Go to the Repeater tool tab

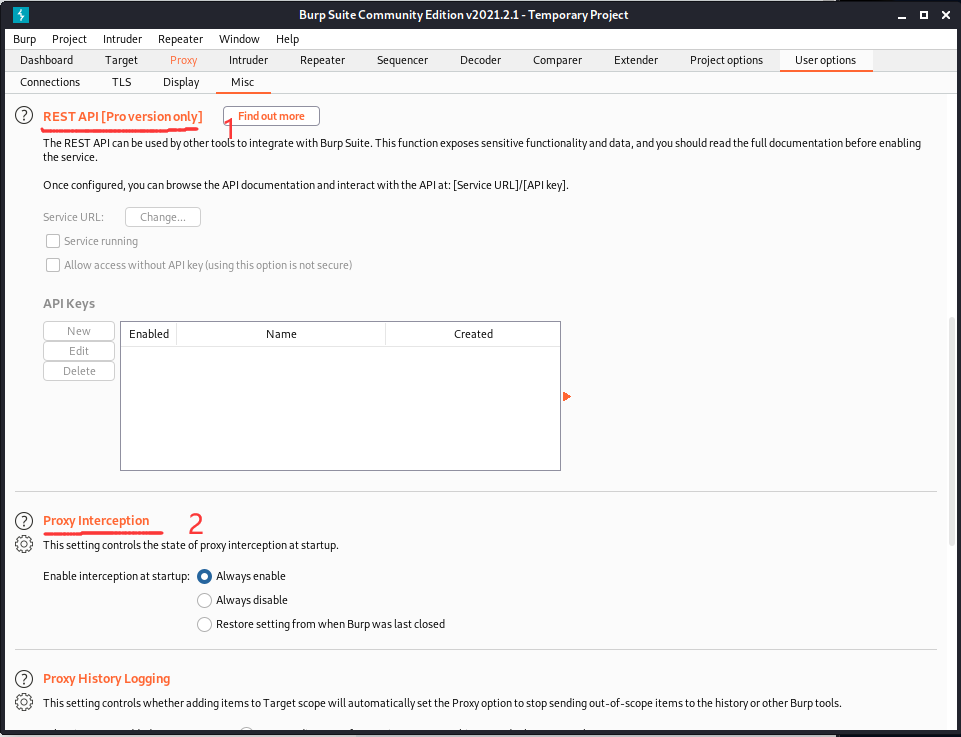[x=322, y=60]
